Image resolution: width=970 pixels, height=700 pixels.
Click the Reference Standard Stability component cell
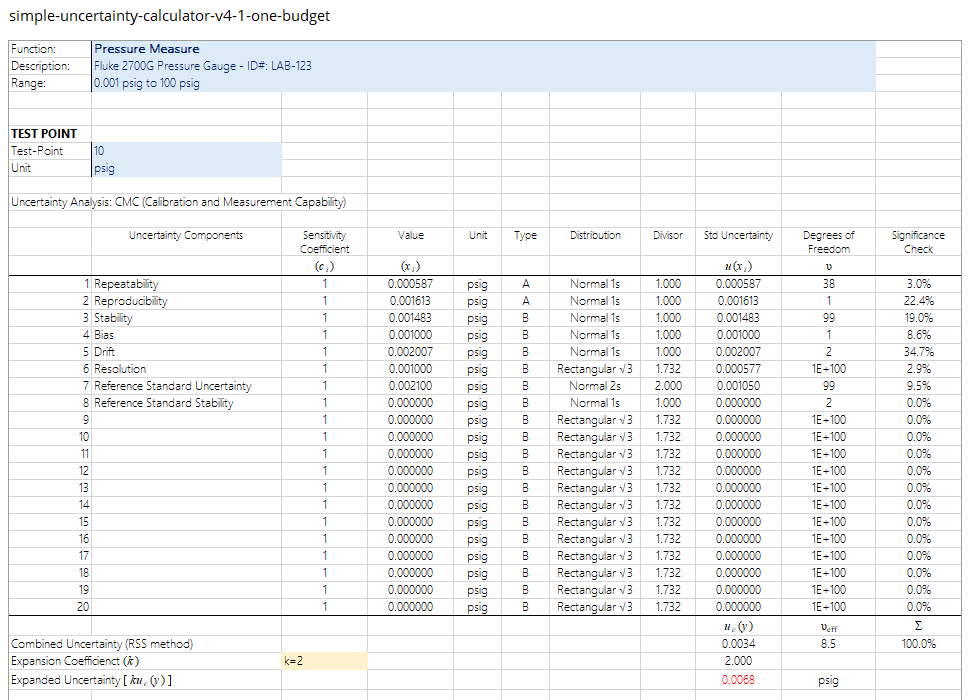coord(186,403)
